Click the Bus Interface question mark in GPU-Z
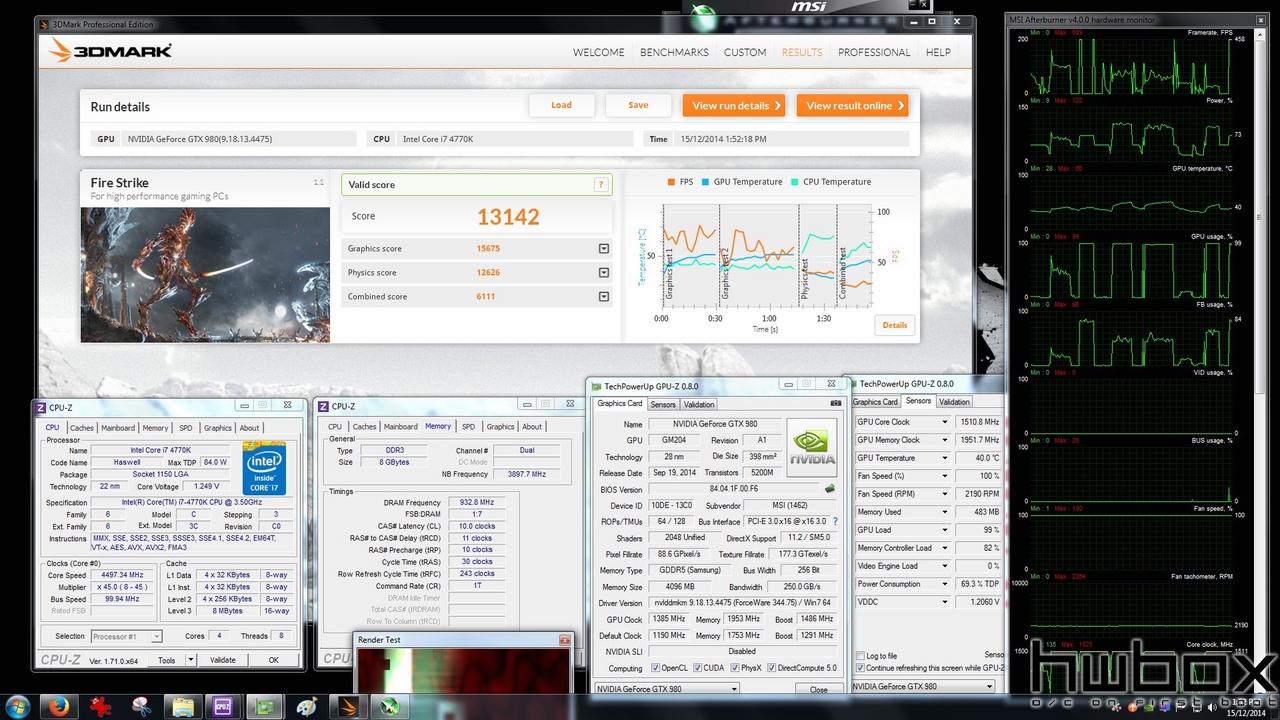Image resolution: width=1280 pixels, height=720 pixels. point(835,521)
